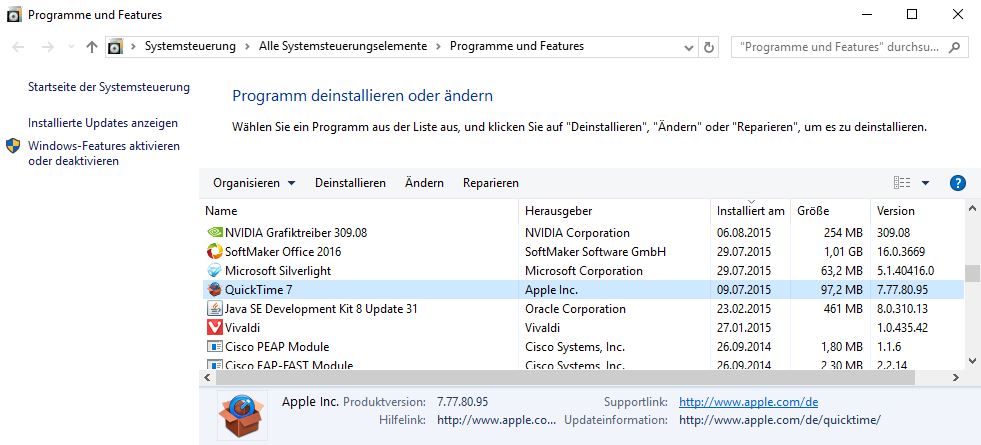Click the Systemsteuerung breadcrumb
This screenshot has width=981, height=445.
point(190,46)
